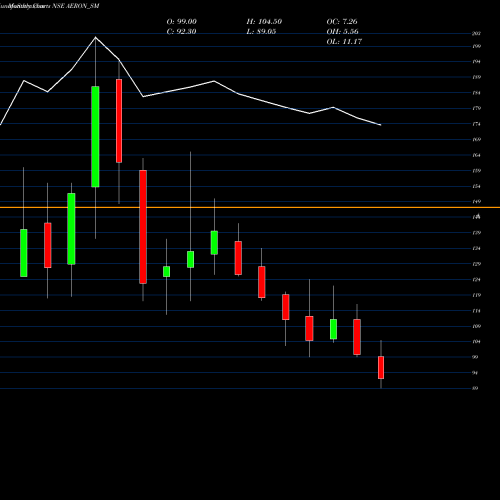500x500 pixels.
Task: Click the OL: 11.17 reading
Action: tap(344, 41)
